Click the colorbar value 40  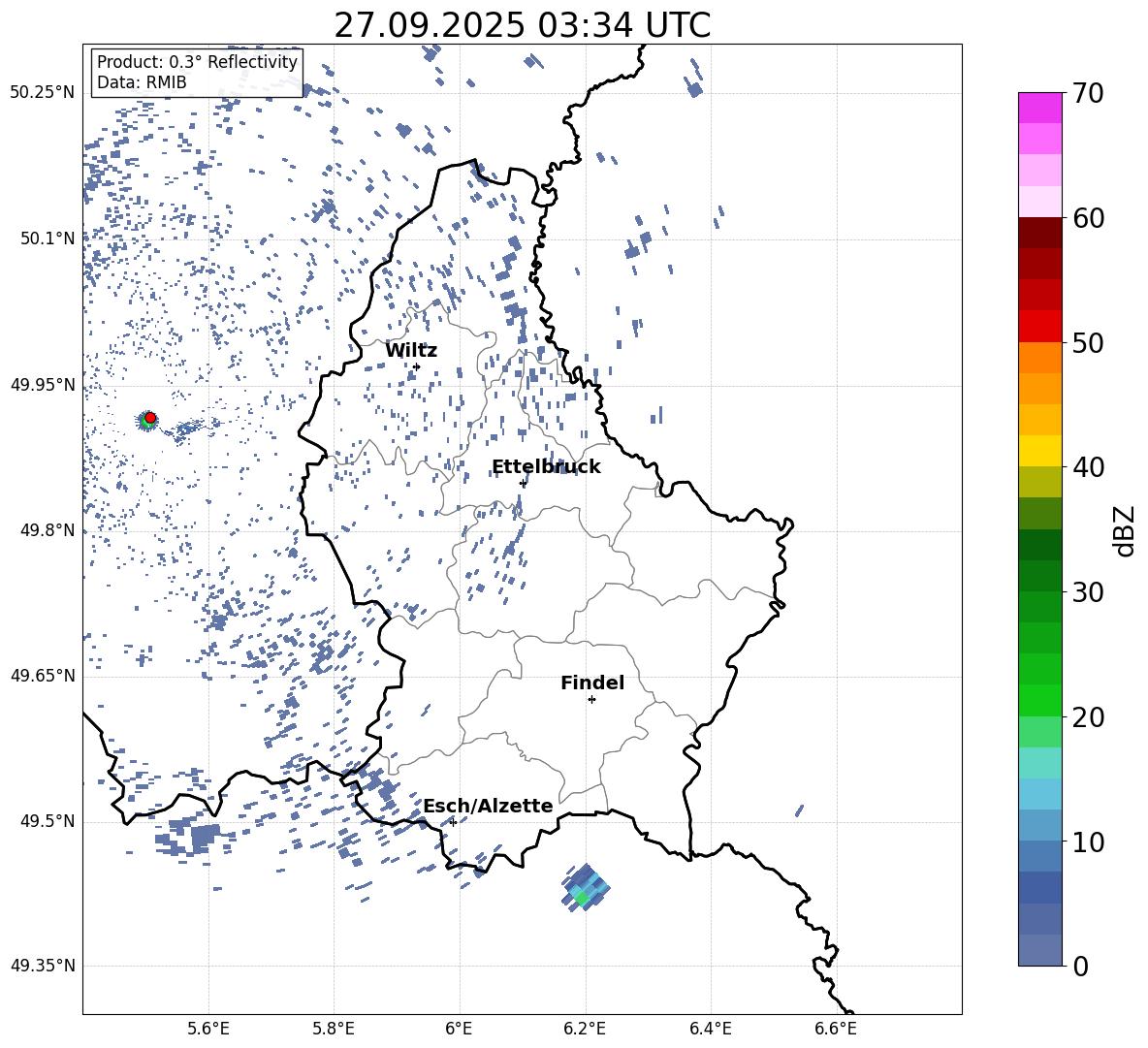(1089, 467)
